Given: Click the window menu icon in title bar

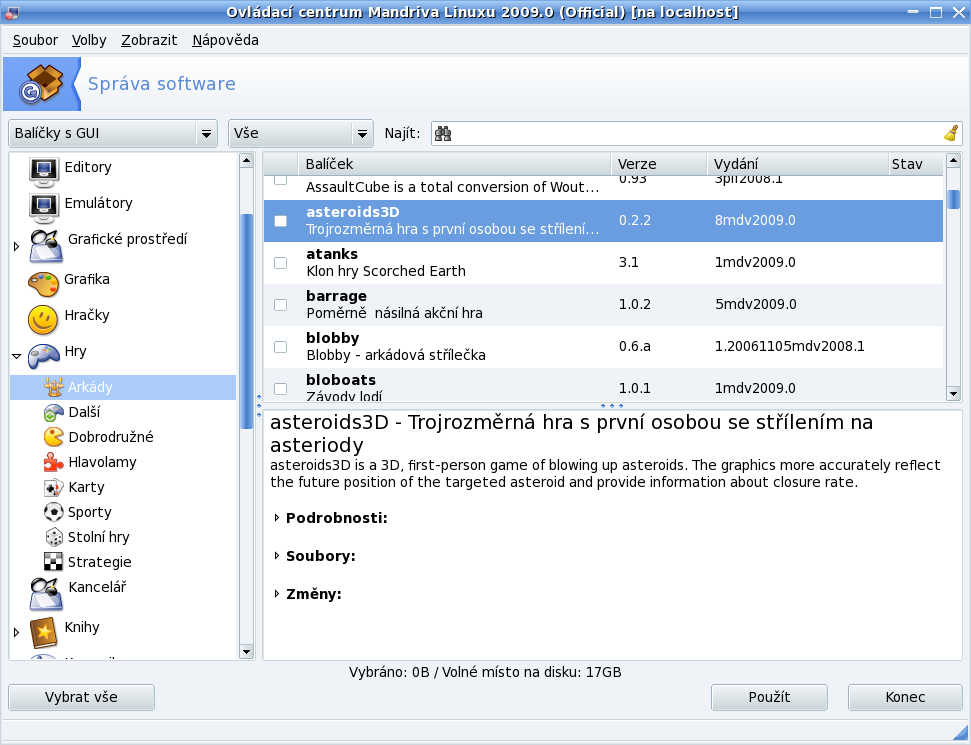Looking at the screenshot, I should 11,12.
